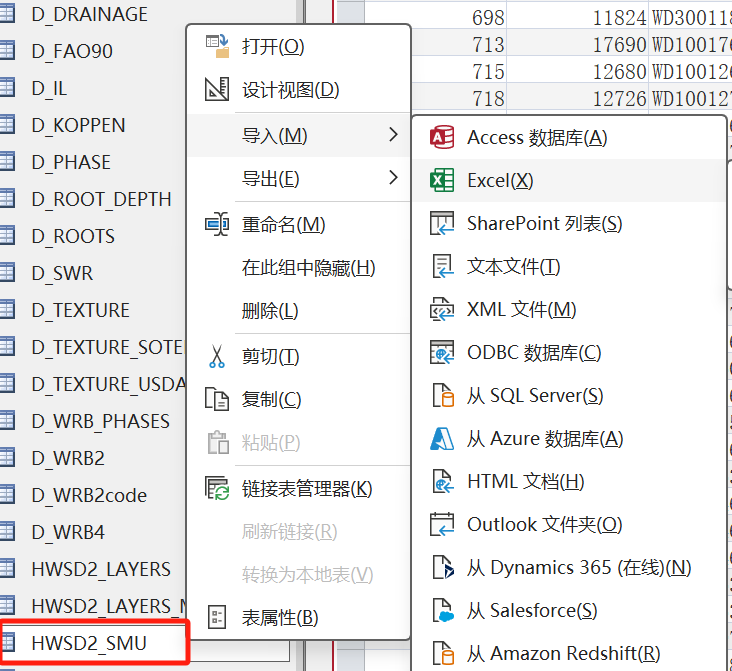The width and height of the screenshot is (732, 671).
Task: Select the D_TEXTURE table
Action: [80, 310]
